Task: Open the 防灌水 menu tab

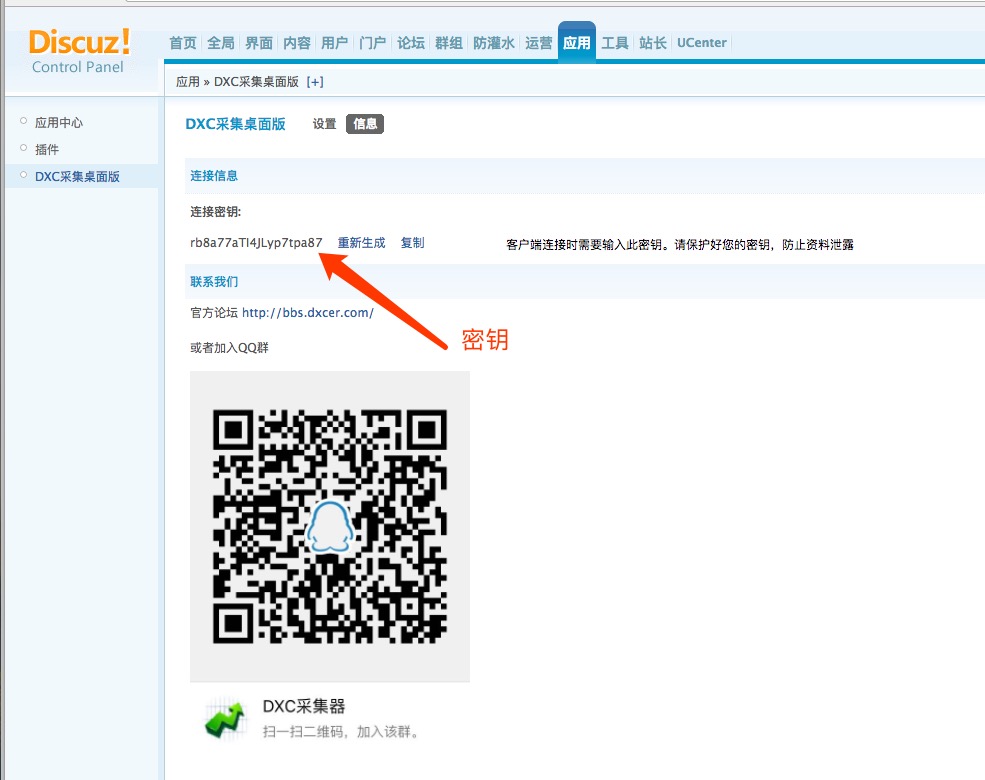Action: pos(494,43)
